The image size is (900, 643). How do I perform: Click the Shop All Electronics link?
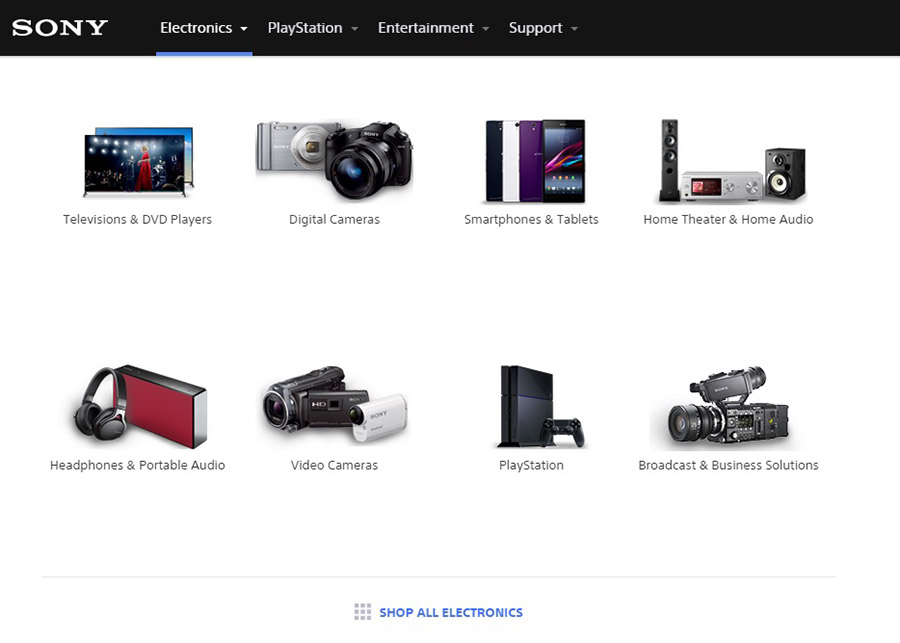[450, 612]
